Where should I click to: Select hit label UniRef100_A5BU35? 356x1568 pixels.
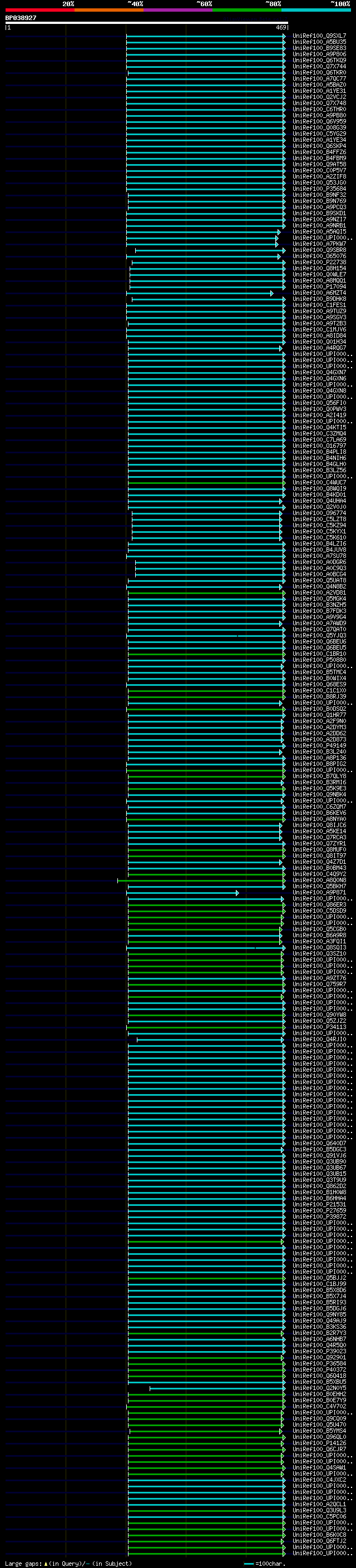point(319,42)
